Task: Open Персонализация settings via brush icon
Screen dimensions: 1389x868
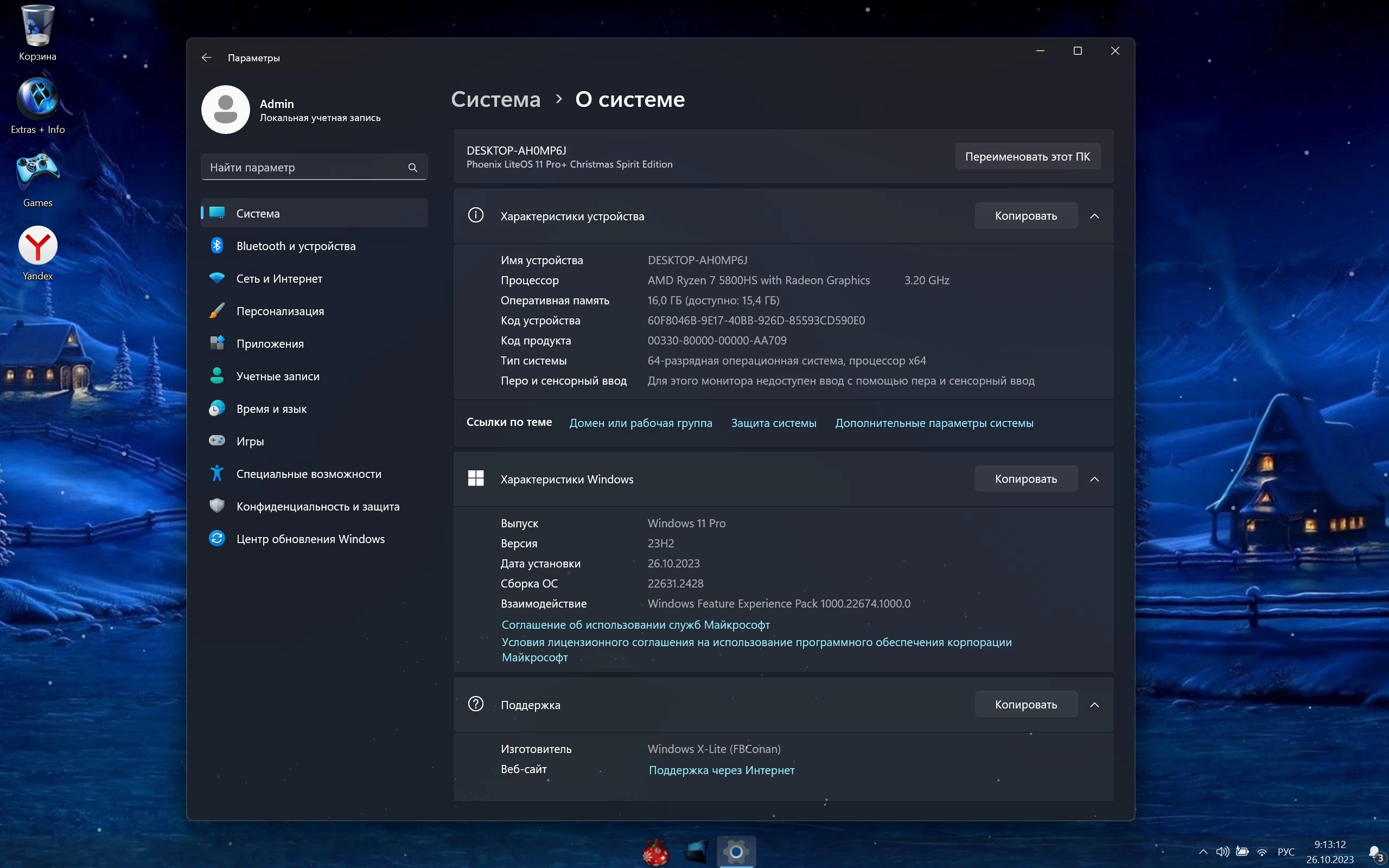Action: coord(217,310)
